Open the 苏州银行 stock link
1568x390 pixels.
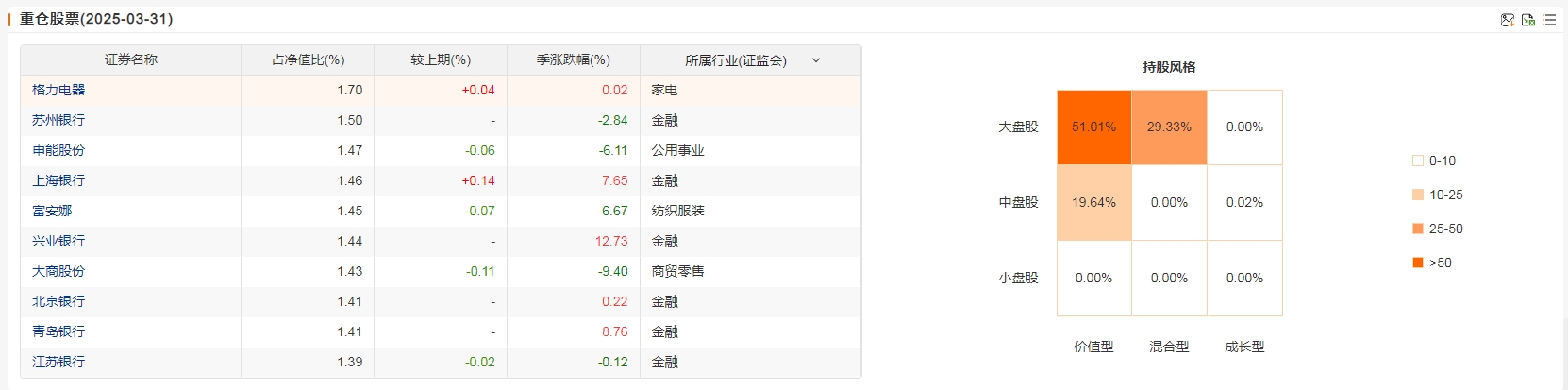[58, 120]
